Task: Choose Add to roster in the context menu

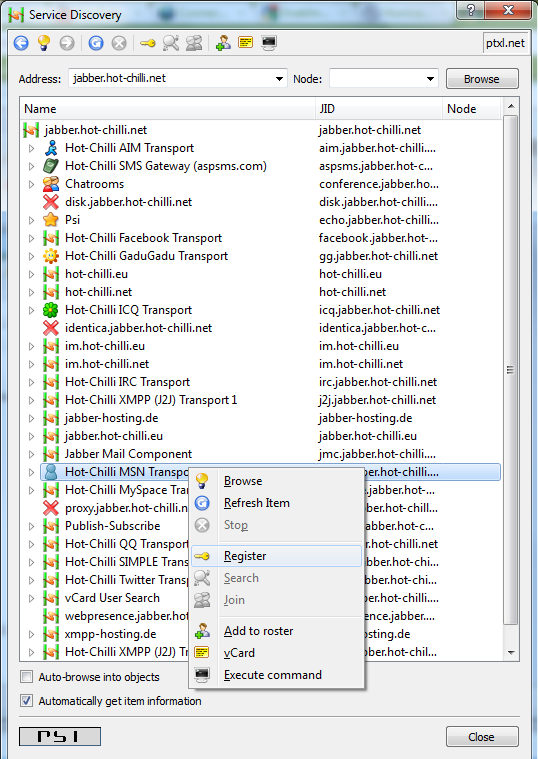Action: pyautogui.click(x=277, y=631)
